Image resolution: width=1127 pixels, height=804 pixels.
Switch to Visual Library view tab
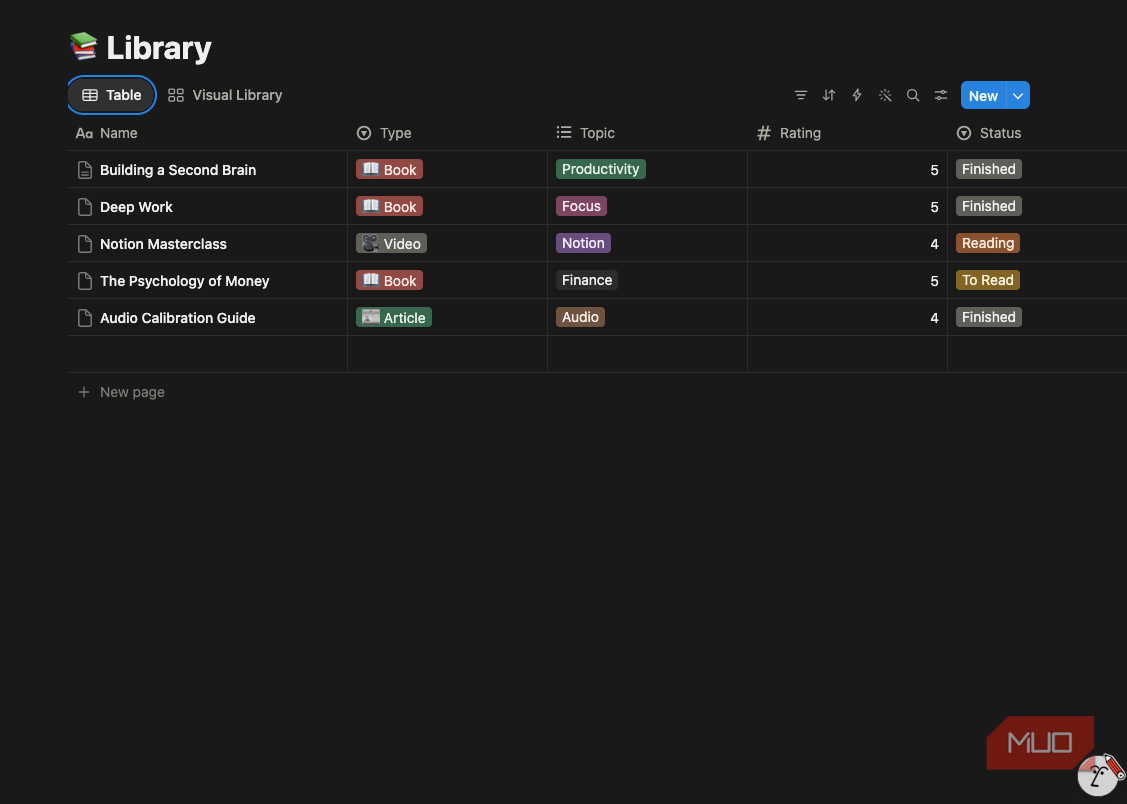coord(225,95)
